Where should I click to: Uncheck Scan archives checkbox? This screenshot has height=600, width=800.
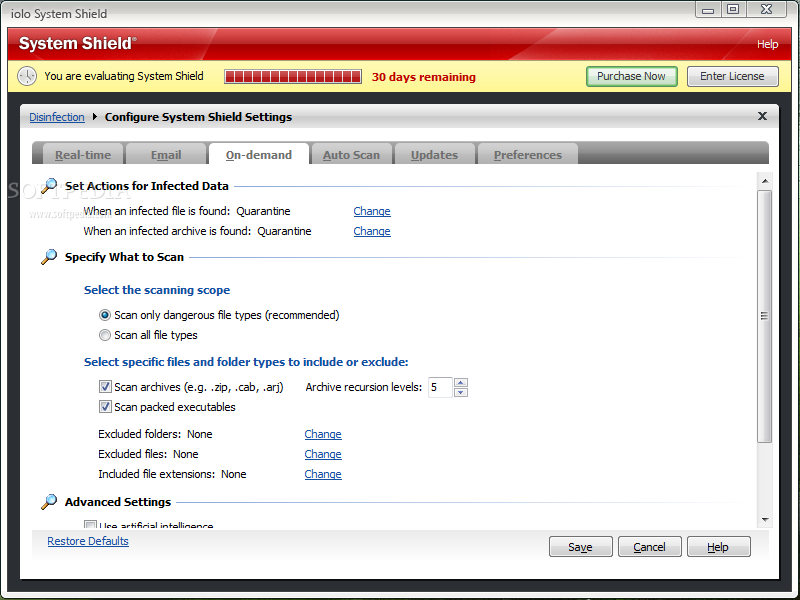coord(105,387)
